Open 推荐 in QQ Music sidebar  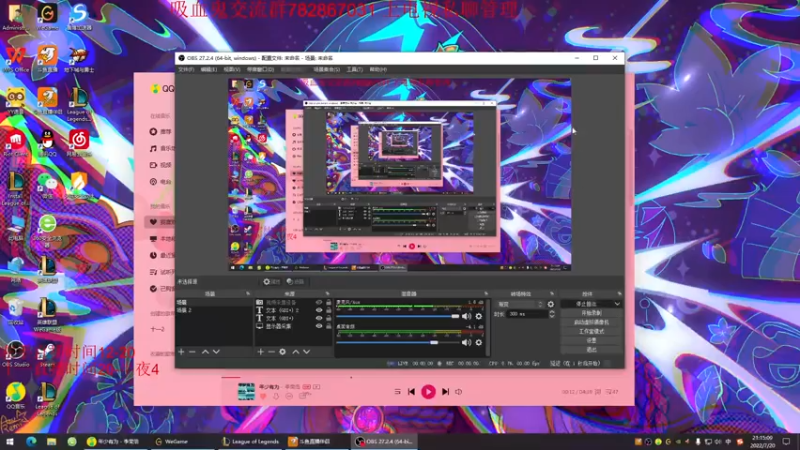click(160, 131)
